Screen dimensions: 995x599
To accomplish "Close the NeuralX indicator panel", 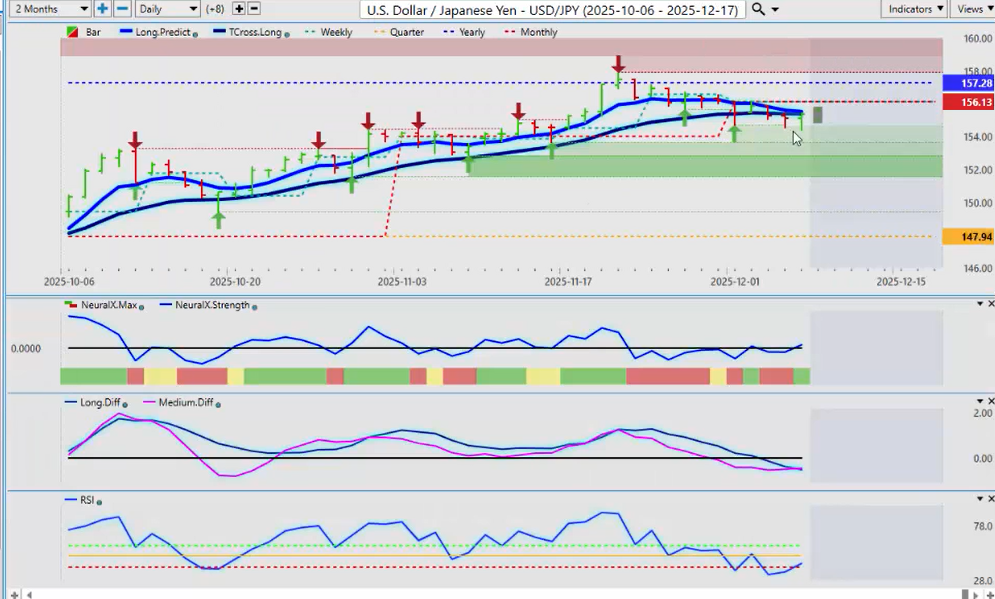I will tap(990, 304).
